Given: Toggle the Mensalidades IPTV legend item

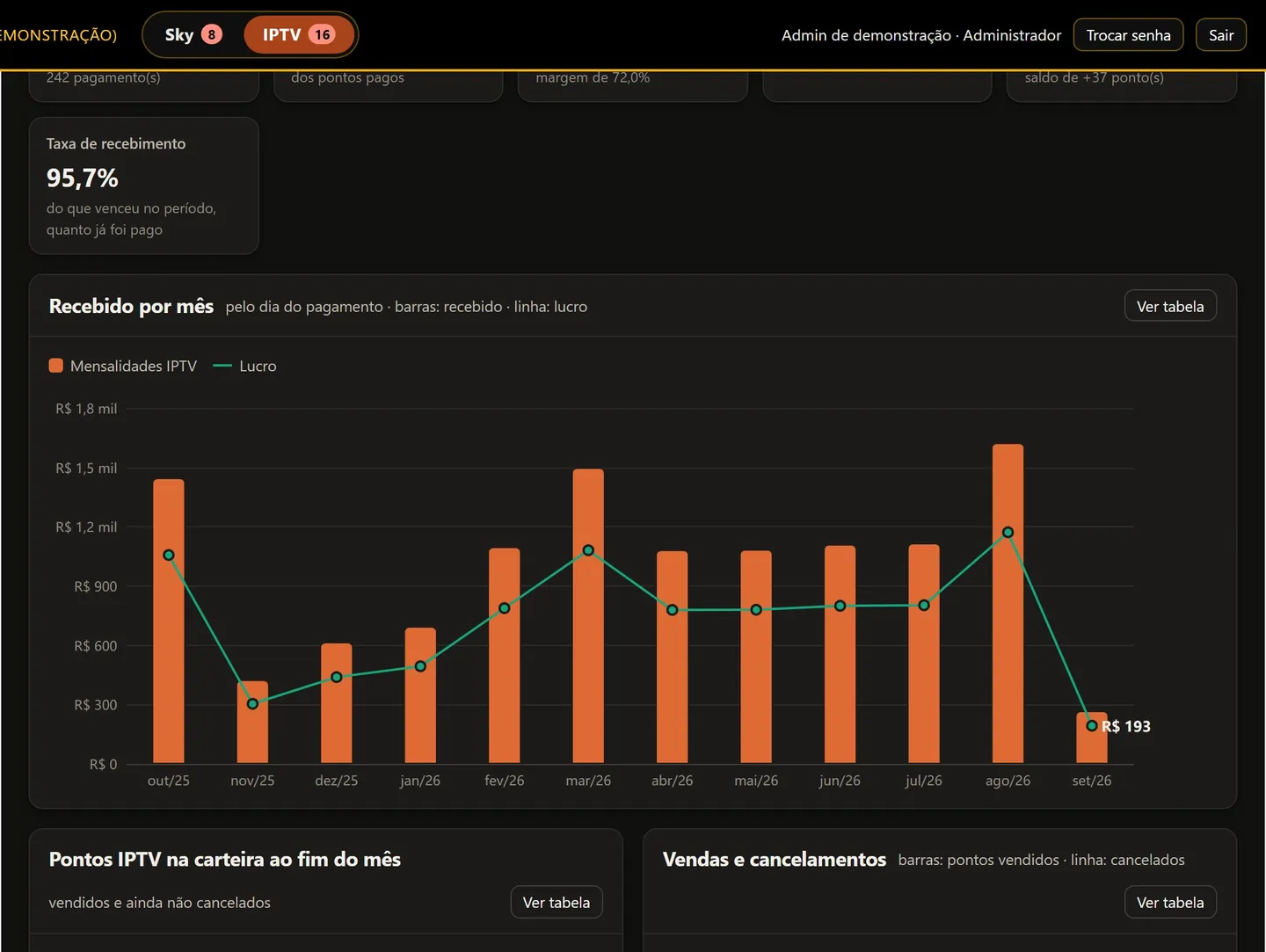Looking at the screenshot, I should [123, 366].
